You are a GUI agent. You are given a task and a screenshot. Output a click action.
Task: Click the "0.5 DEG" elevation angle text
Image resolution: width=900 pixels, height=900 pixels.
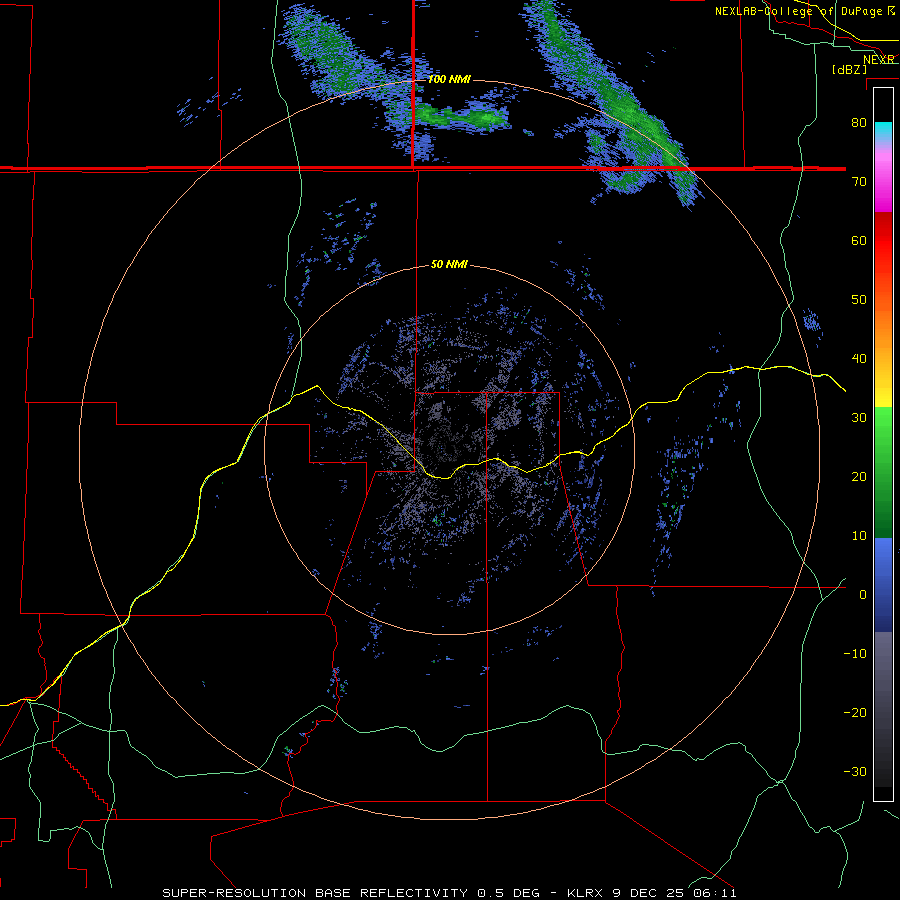tap(509, 893)
